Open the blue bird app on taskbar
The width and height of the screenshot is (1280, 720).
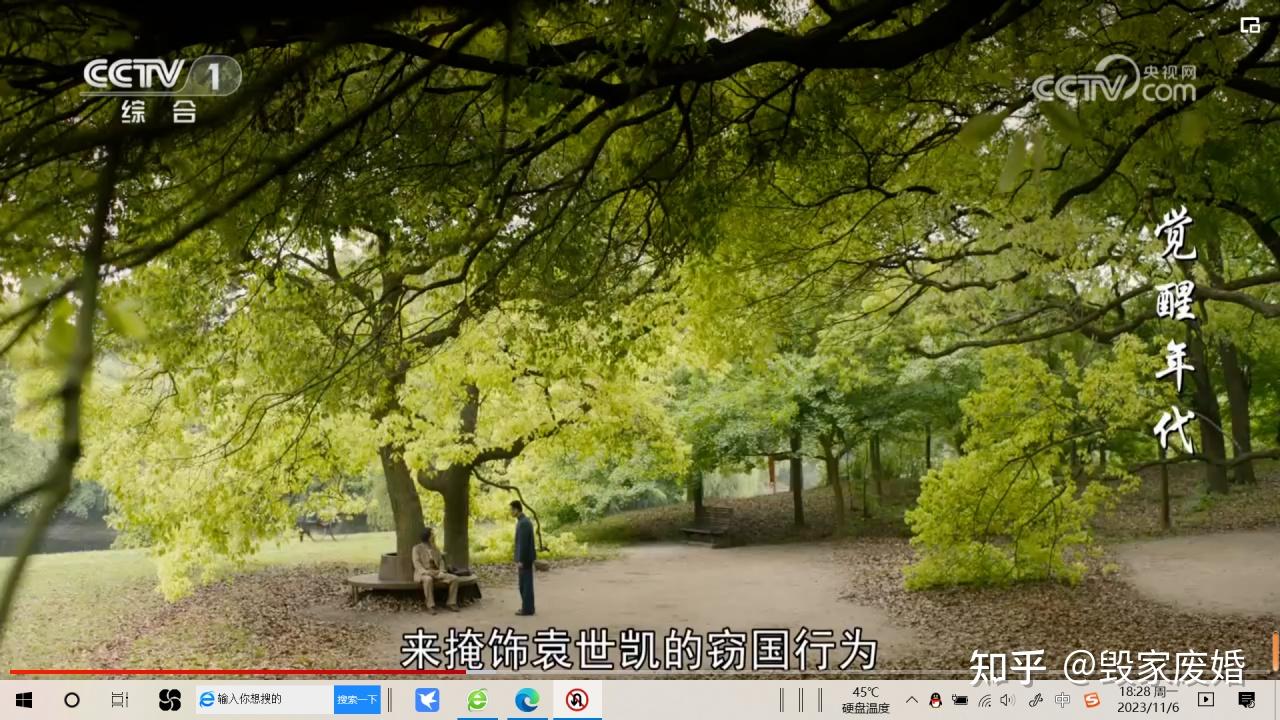[x=427, y=700]
